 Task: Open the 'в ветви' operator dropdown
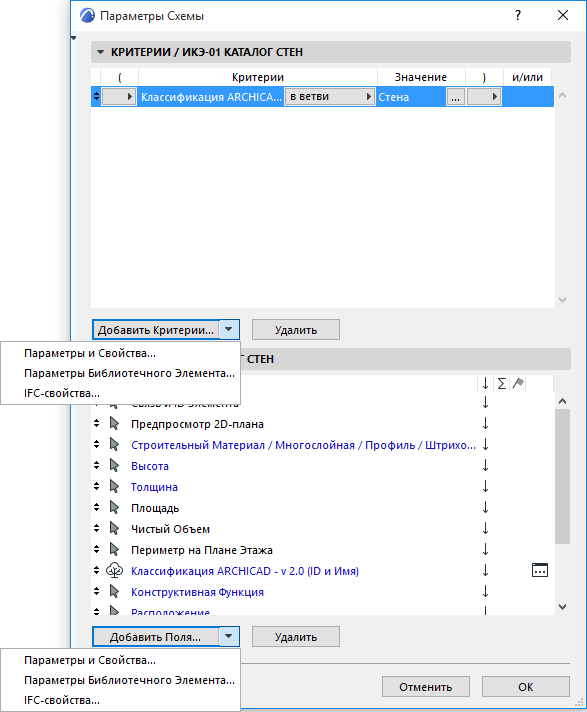330,97
